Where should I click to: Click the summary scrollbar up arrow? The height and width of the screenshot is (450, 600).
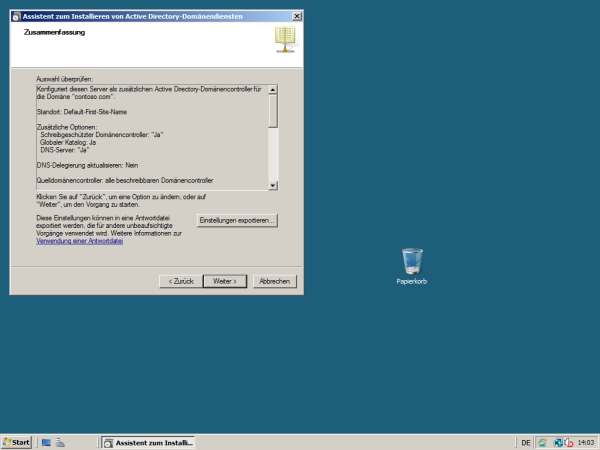[272, 90]
